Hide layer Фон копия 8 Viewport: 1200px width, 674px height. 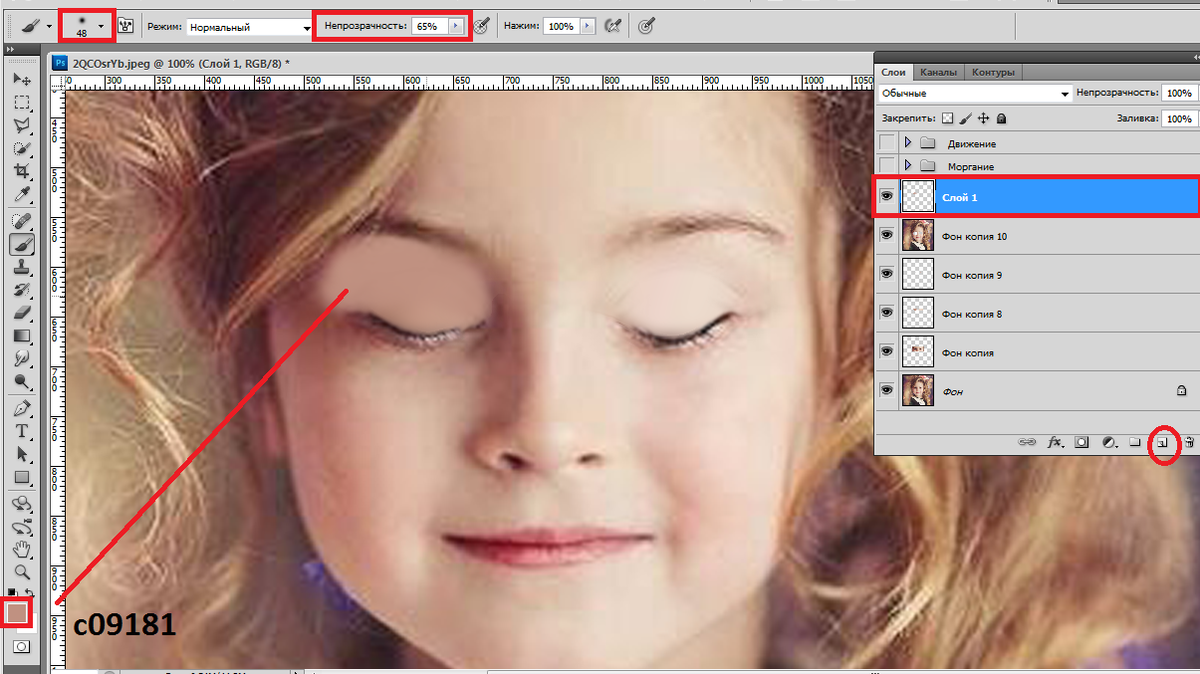tap(886, 313)
